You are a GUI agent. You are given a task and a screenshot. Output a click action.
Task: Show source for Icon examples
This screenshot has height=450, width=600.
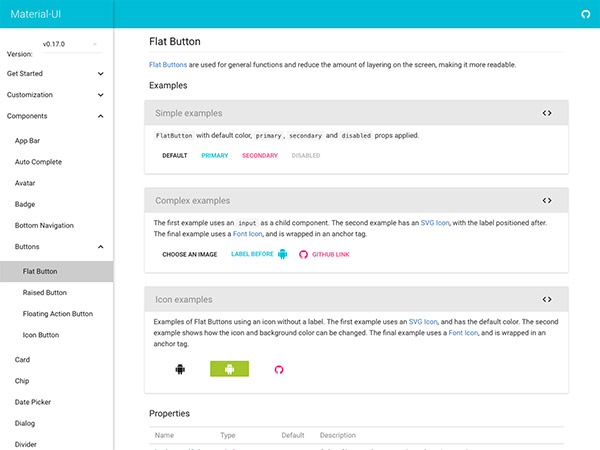pyautogui.click(x=547, y=299)
